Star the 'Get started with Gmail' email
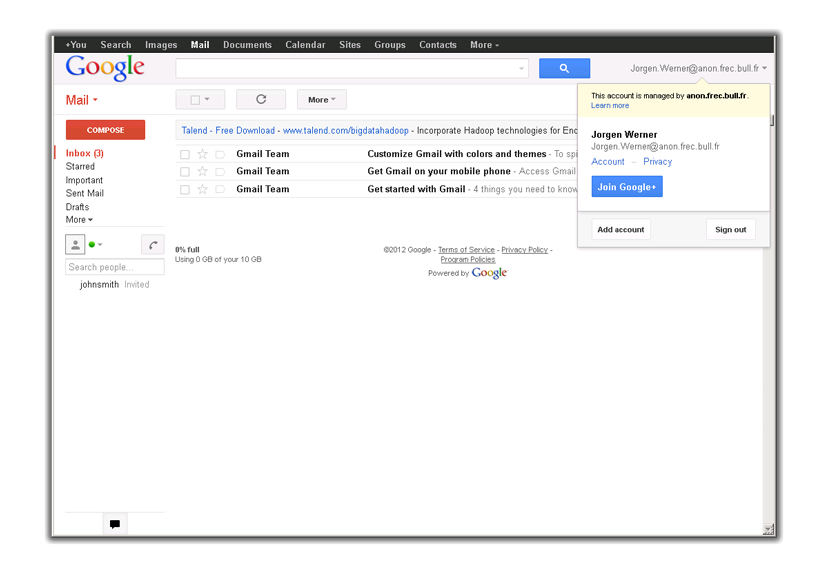Image resolution: width=828 pixels, height=573 pixels. click(x=202, y=189)
